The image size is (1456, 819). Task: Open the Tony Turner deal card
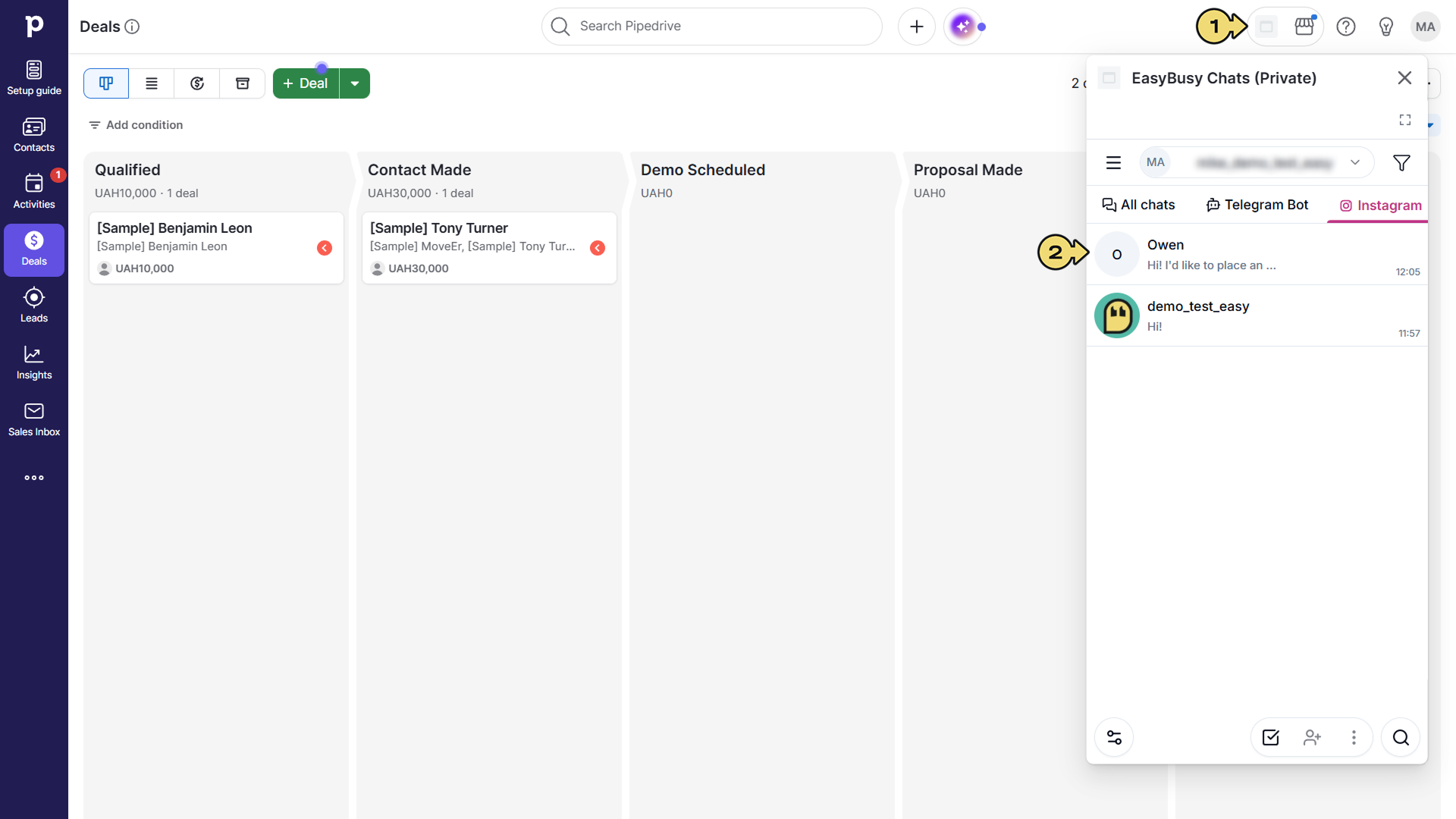(489, 248)
